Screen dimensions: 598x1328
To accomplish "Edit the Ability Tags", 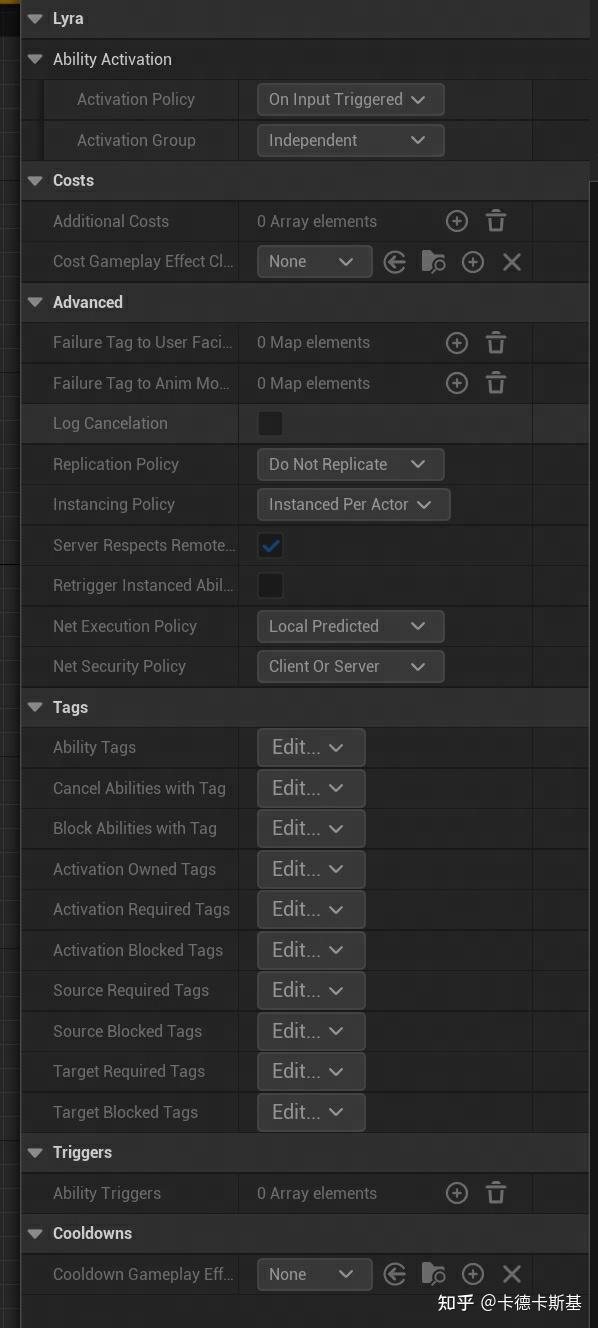I will [311, 748].
